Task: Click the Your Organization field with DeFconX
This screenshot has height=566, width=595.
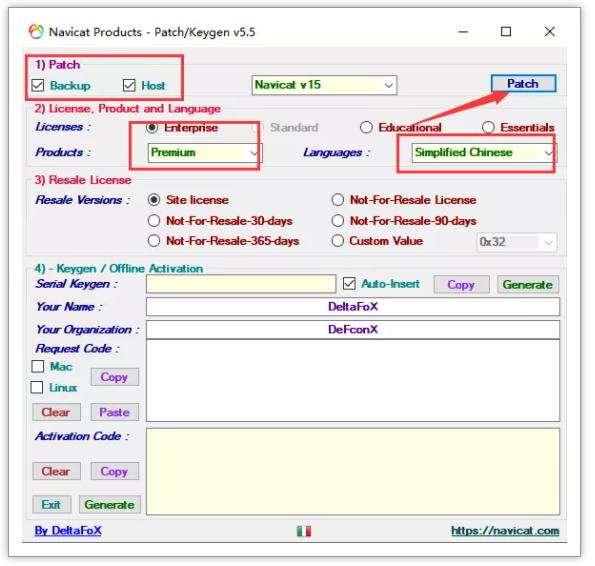Action: tap(353, 329)
